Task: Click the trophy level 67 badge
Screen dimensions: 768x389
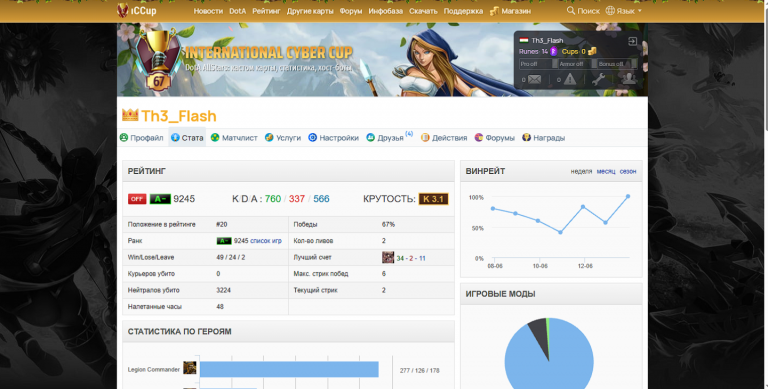Action: 159,59
